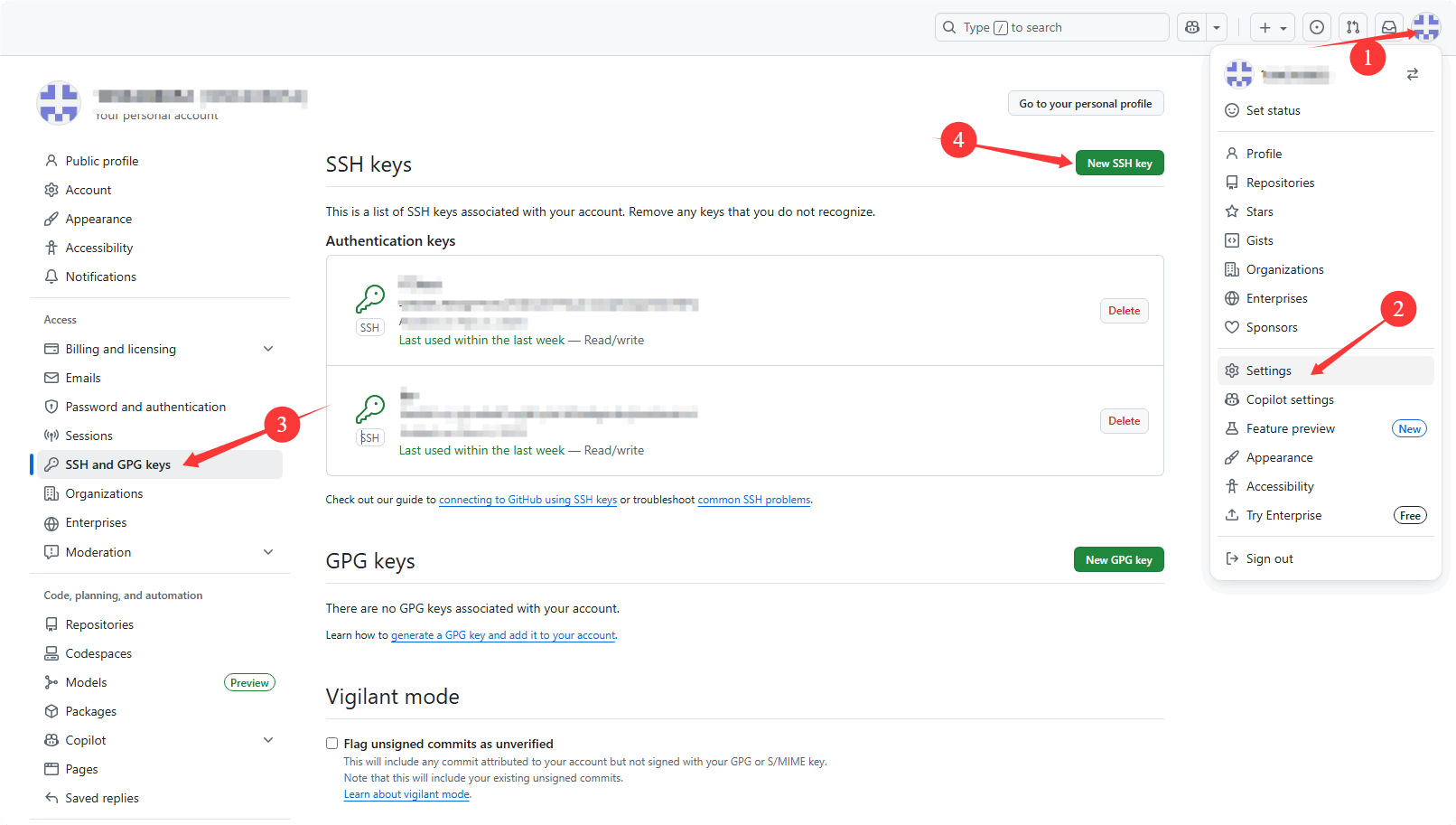Delete the first SSH authentication key
This screenshot has height=825, width=1456.
tap(1124, 311)
